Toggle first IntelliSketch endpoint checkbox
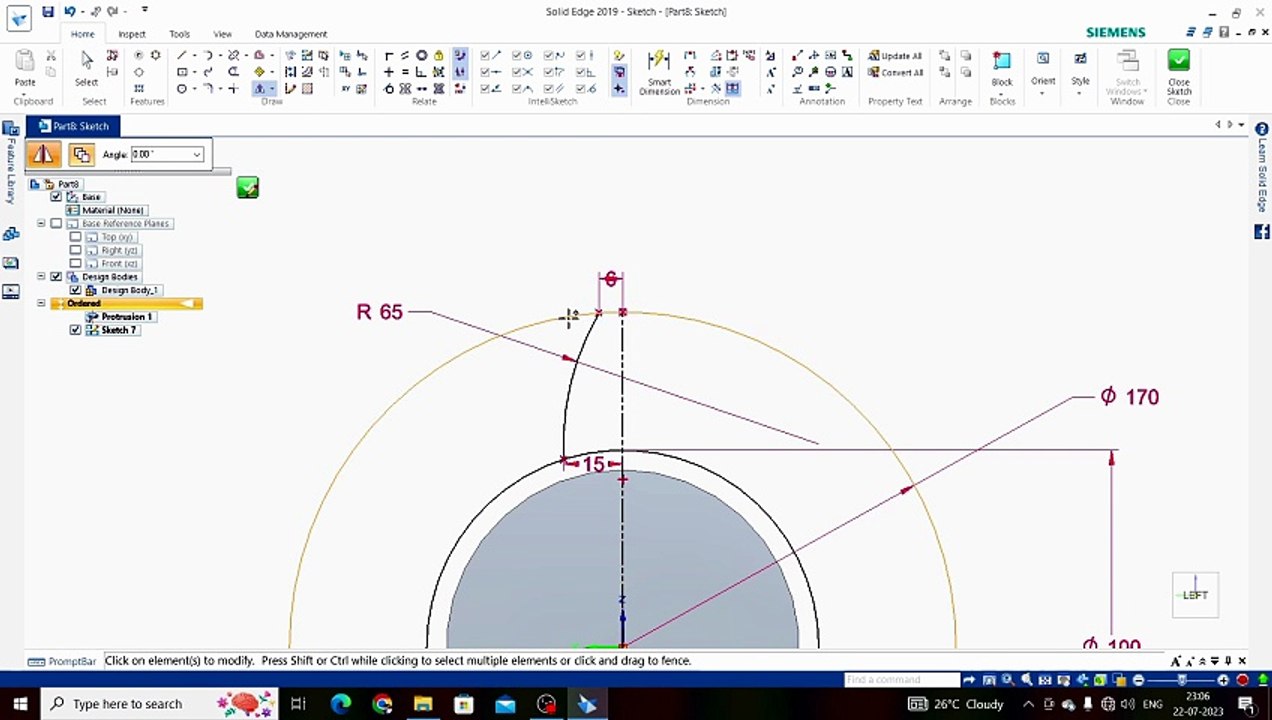 point(485,56)
